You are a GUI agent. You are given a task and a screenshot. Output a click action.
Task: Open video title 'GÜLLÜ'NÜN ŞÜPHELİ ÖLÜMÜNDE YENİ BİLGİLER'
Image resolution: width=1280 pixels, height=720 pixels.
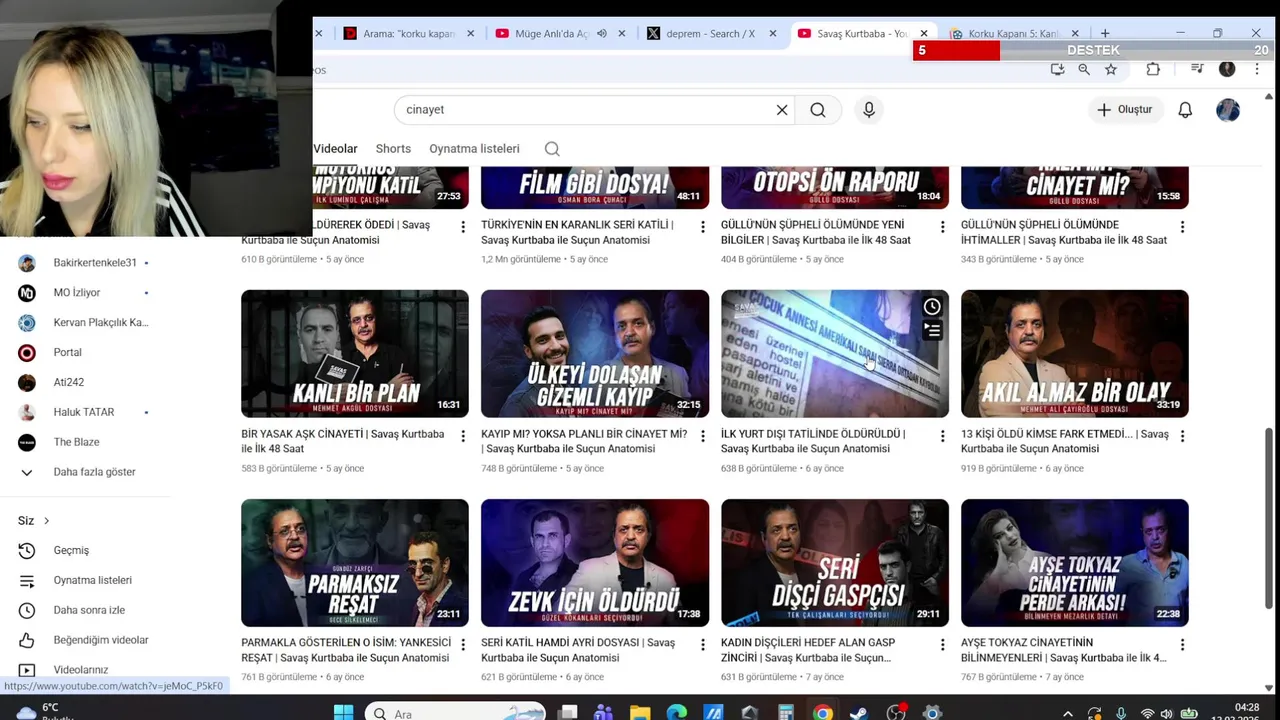[814, 233]
